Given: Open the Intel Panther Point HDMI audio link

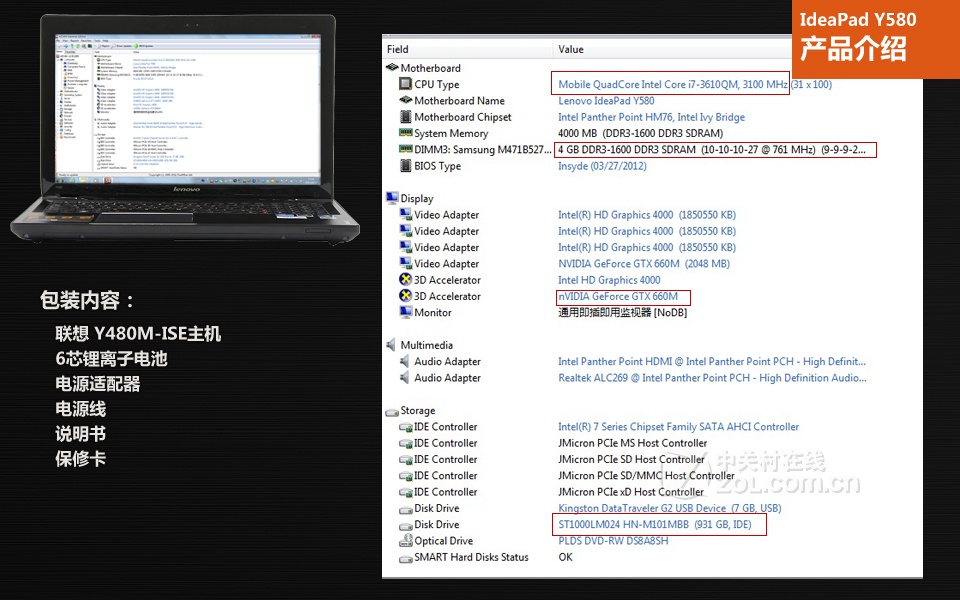Looking at the screenshot, I should click(712, 361).
